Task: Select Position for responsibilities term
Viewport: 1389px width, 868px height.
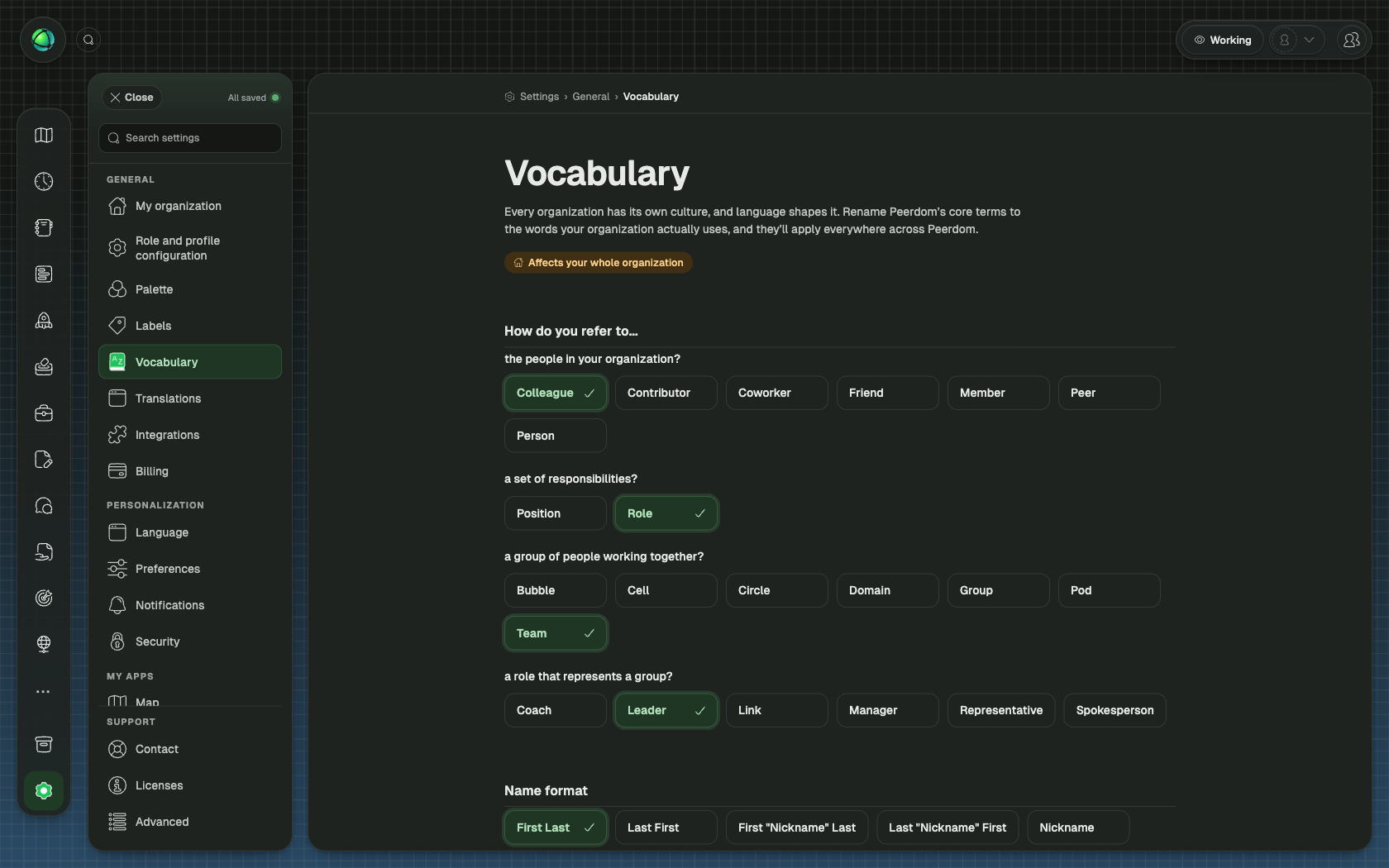Action: pyautogui.click(x=556, y=513)
